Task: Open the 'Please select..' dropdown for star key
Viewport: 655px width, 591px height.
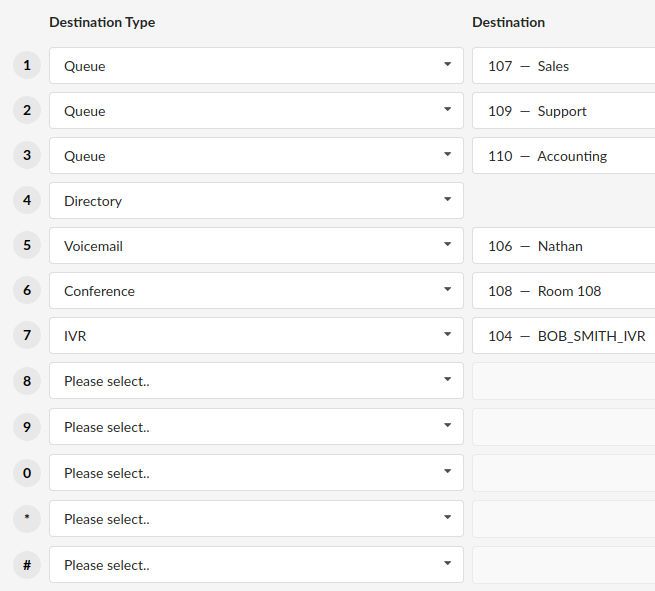Action: [256, 519]
